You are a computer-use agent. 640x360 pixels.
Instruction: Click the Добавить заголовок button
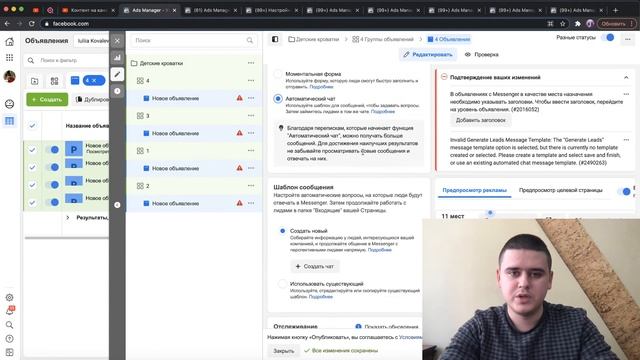[x=480, y=120]
